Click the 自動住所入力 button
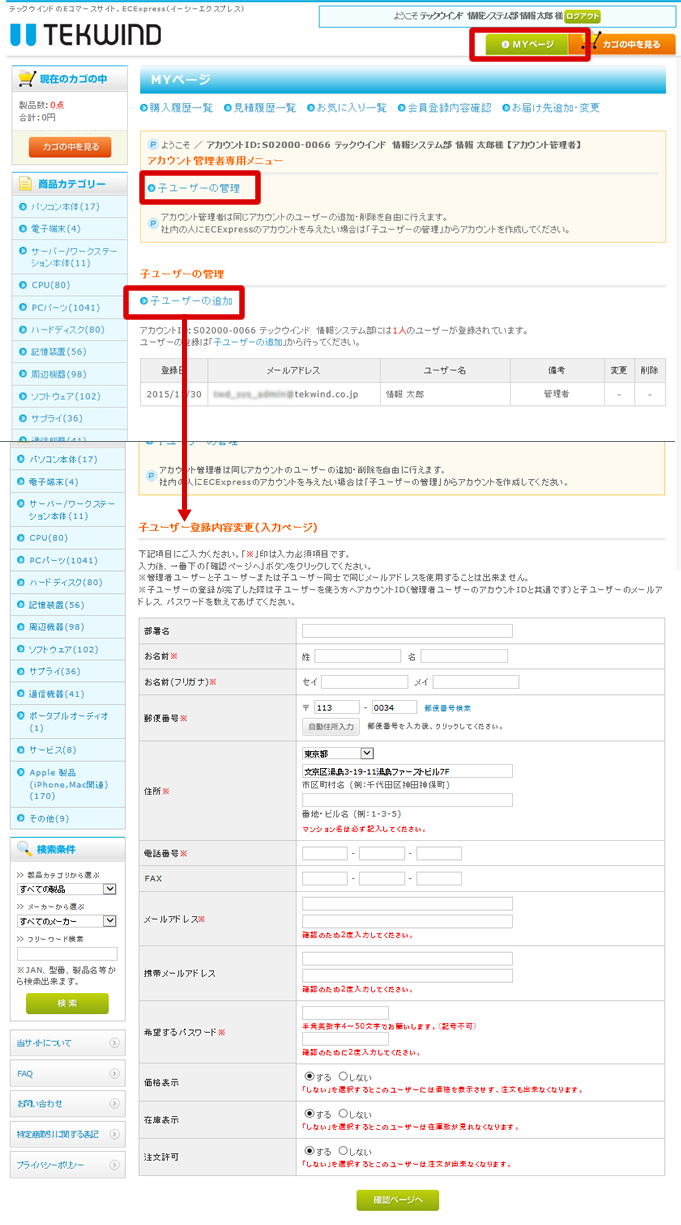The width and height of the screenshot is (681, 1225). click(x=331, y=727)
